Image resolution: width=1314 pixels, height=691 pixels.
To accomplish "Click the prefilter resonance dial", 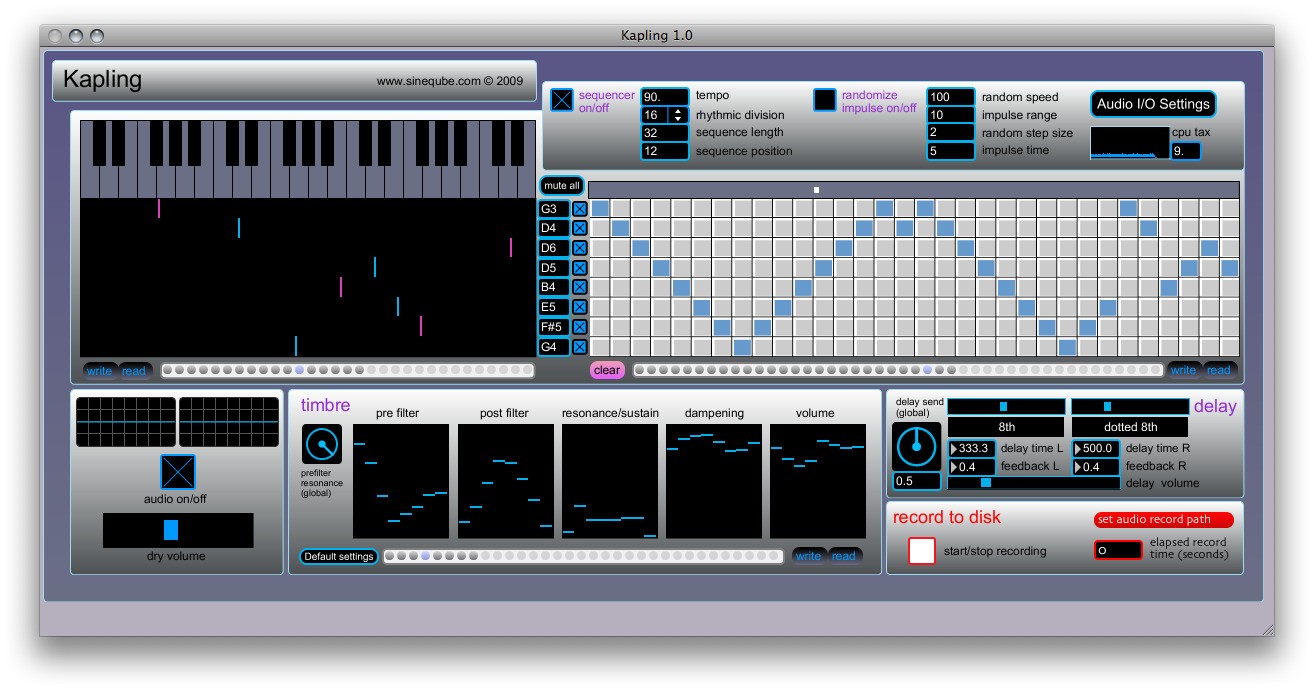I will [322, 444].
